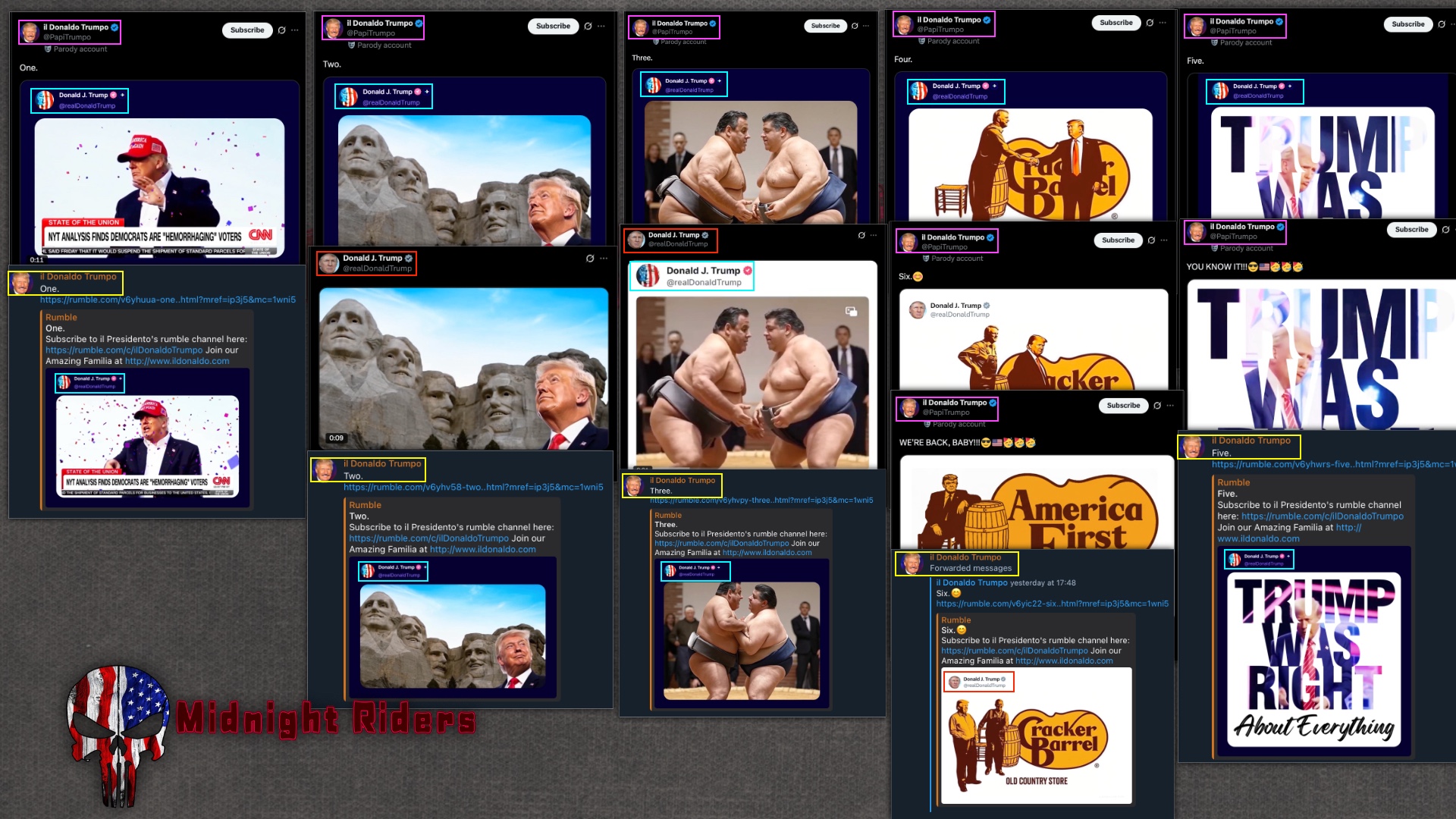Open rumble channel link in Telegram 'Five.' message
Image resolution: width=1456 pixels, height=819 pixels.
(x=1322, y=516)
